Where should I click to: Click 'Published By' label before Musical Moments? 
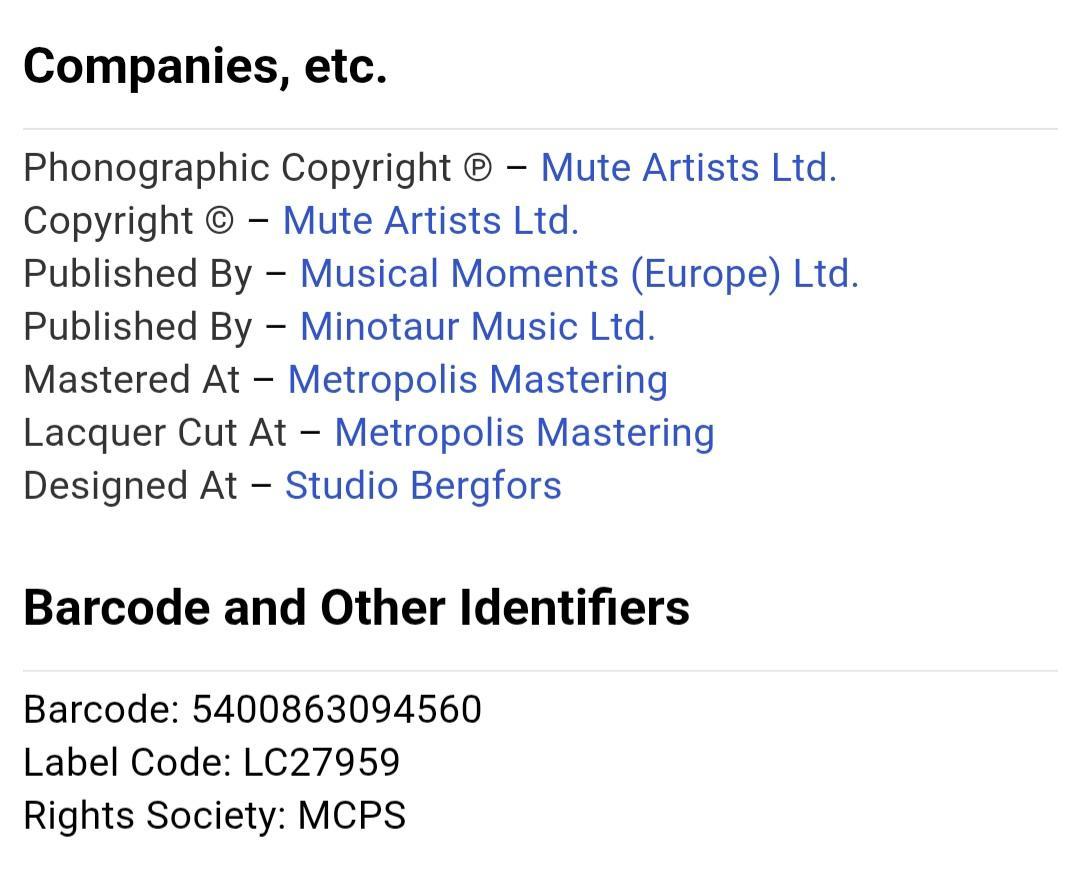click(x=138, y=274)
